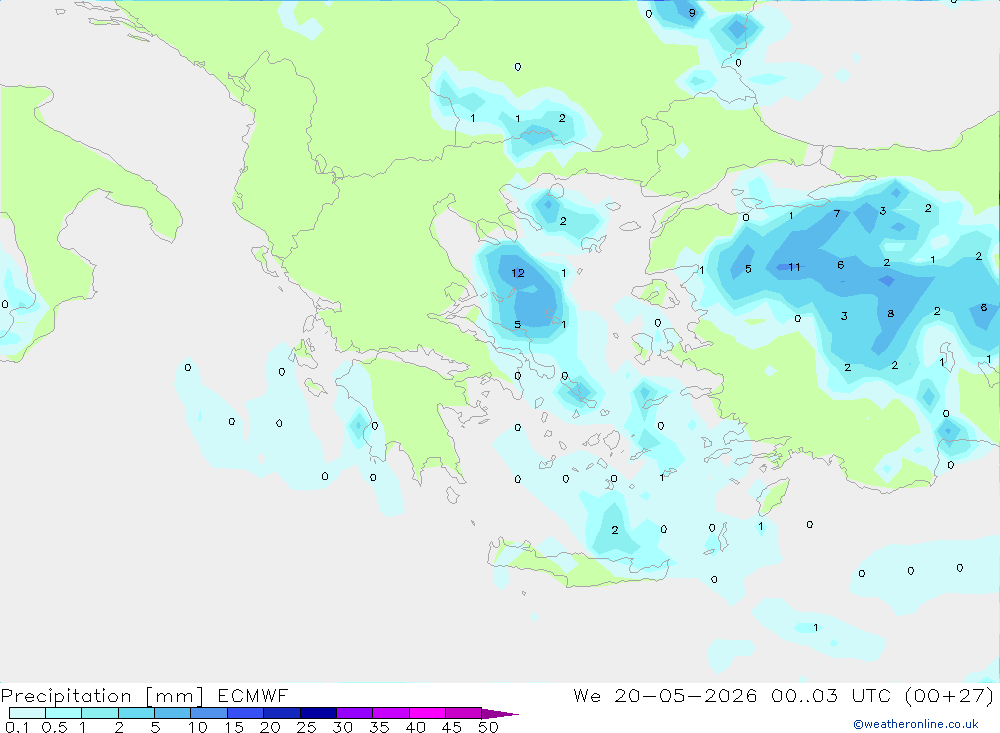
Task: Click the '[mm]' unit label
Action: click(174, 695)
